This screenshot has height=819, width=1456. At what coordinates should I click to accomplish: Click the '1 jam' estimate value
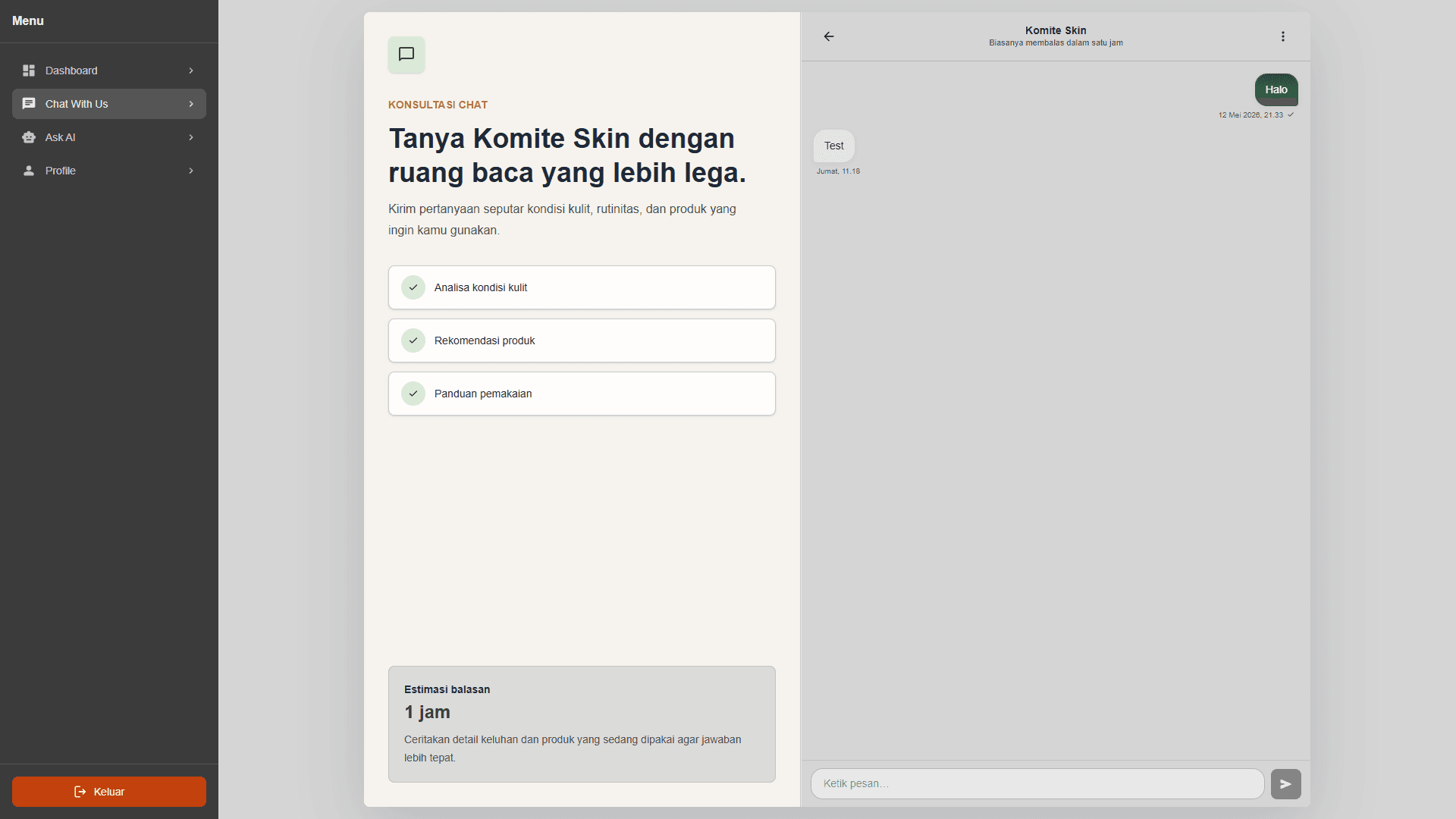point(427,712)
